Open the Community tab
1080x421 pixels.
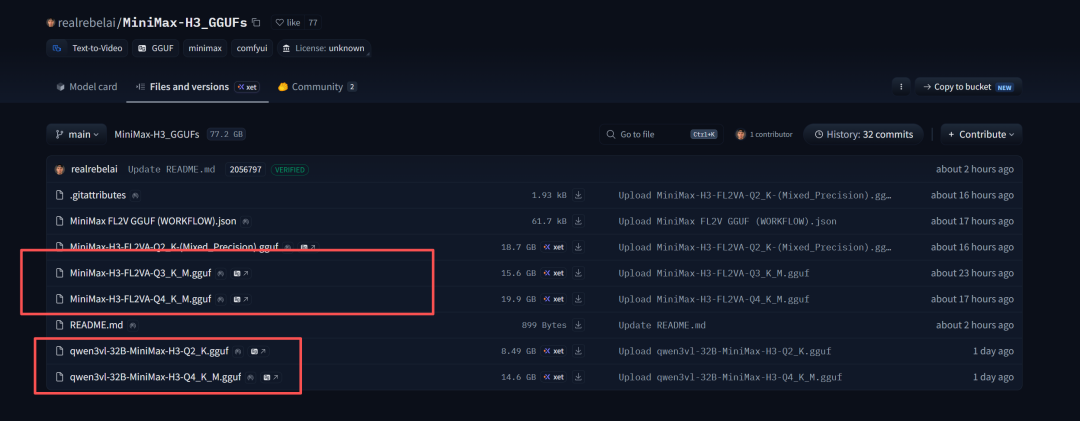pos(317,87)
